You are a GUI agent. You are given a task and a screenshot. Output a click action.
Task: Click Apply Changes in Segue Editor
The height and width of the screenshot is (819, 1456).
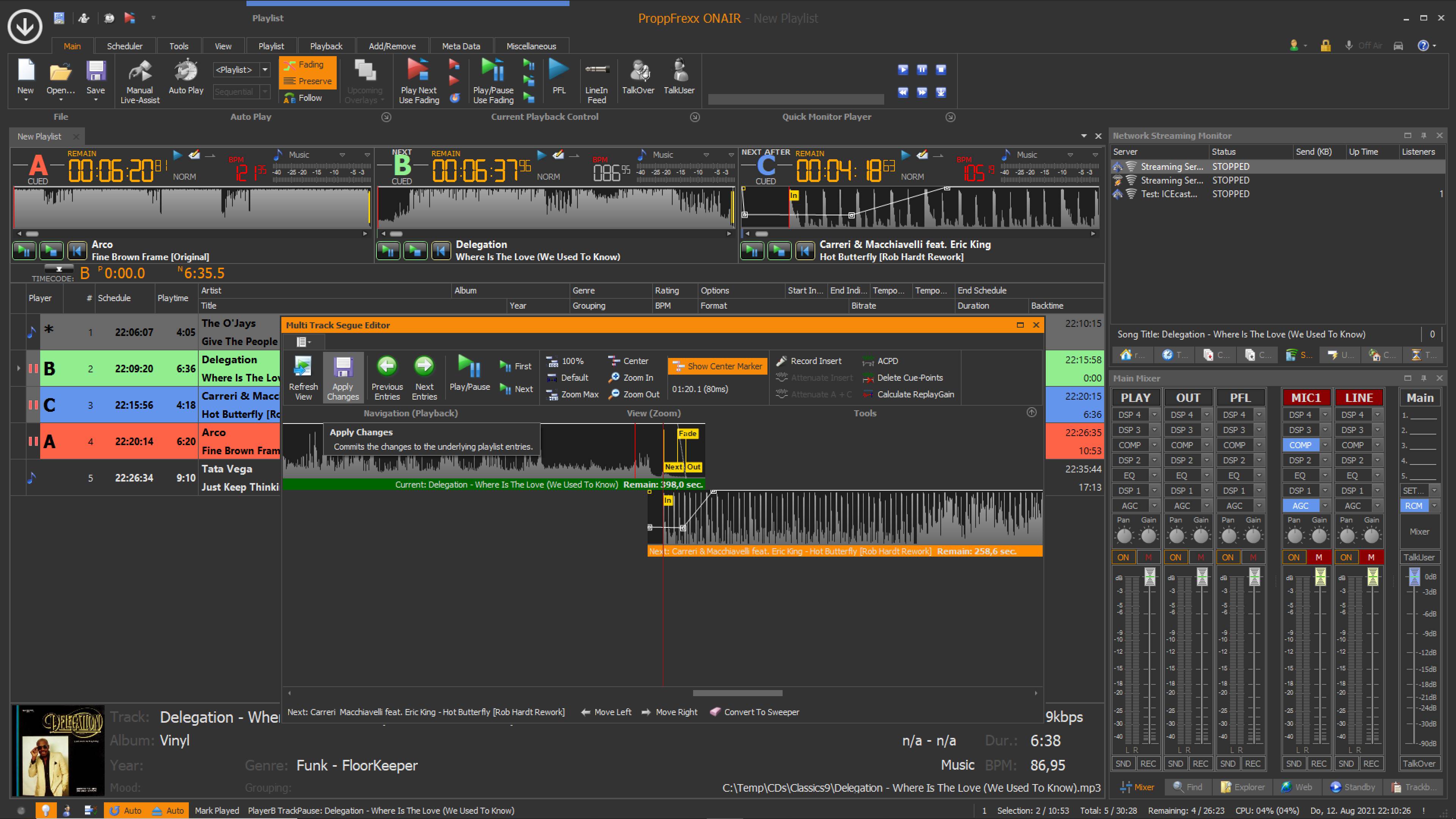click(342, 378)
